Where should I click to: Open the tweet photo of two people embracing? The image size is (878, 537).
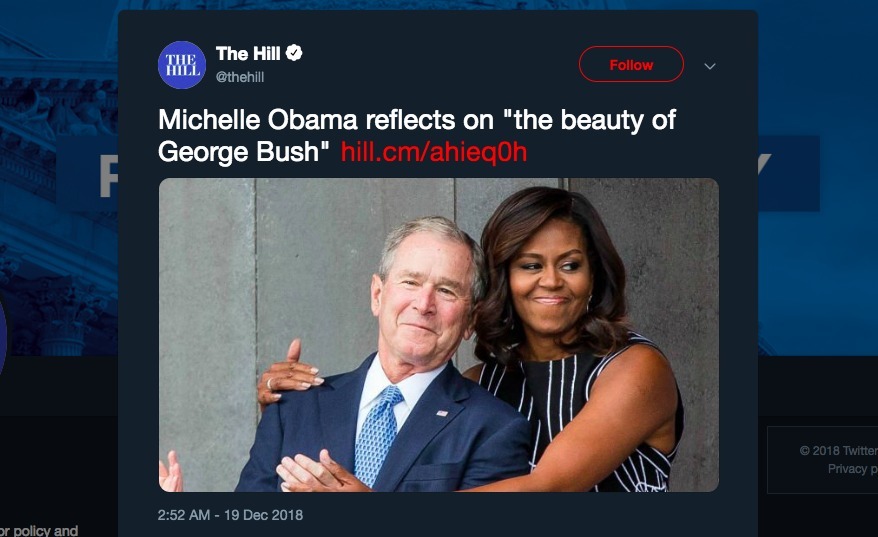click(x=438, y=334)
